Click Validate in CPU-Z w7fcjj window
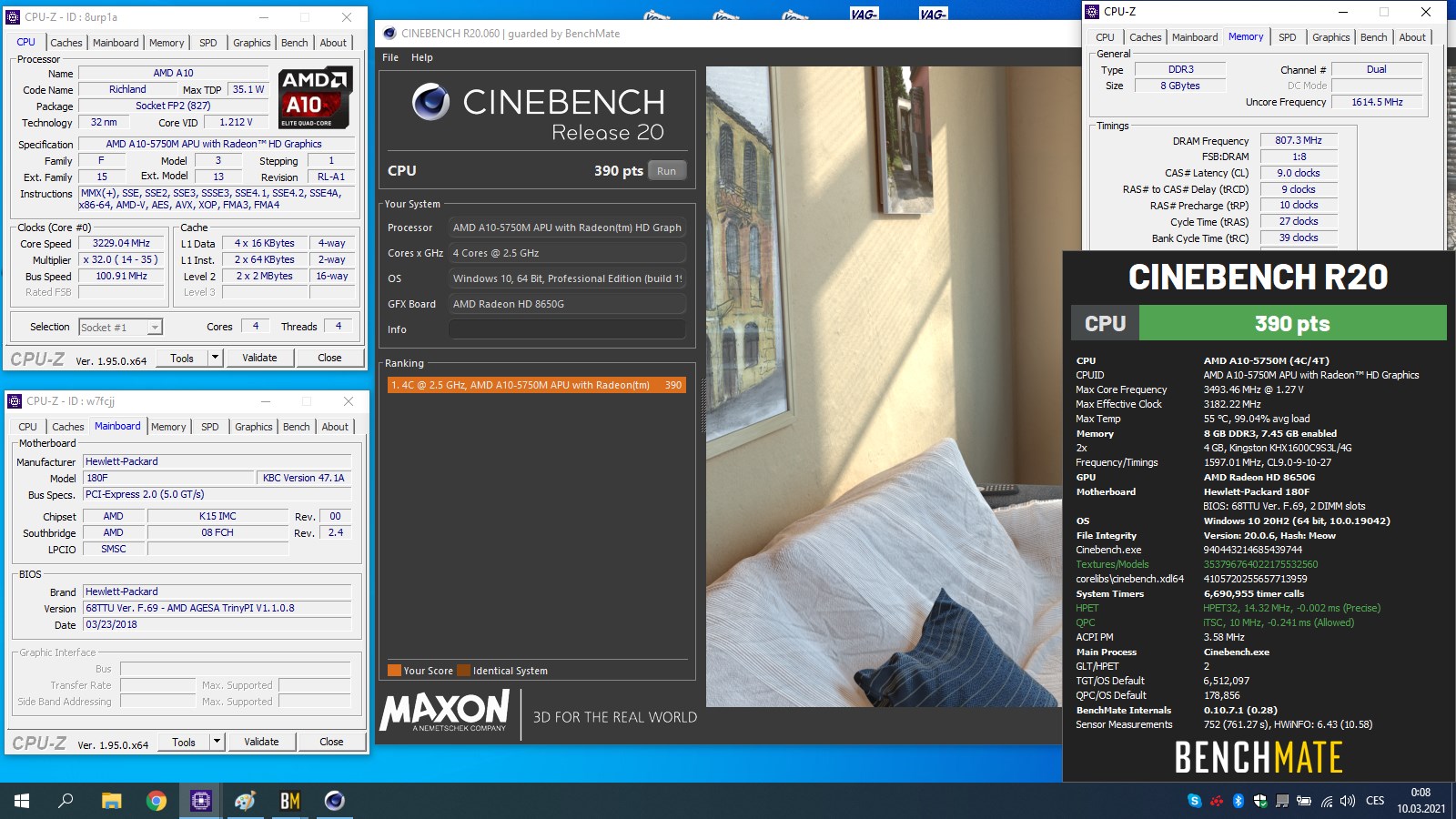Image resolution: width=1456 pixels, height=819 pixels. pos(261,742)
